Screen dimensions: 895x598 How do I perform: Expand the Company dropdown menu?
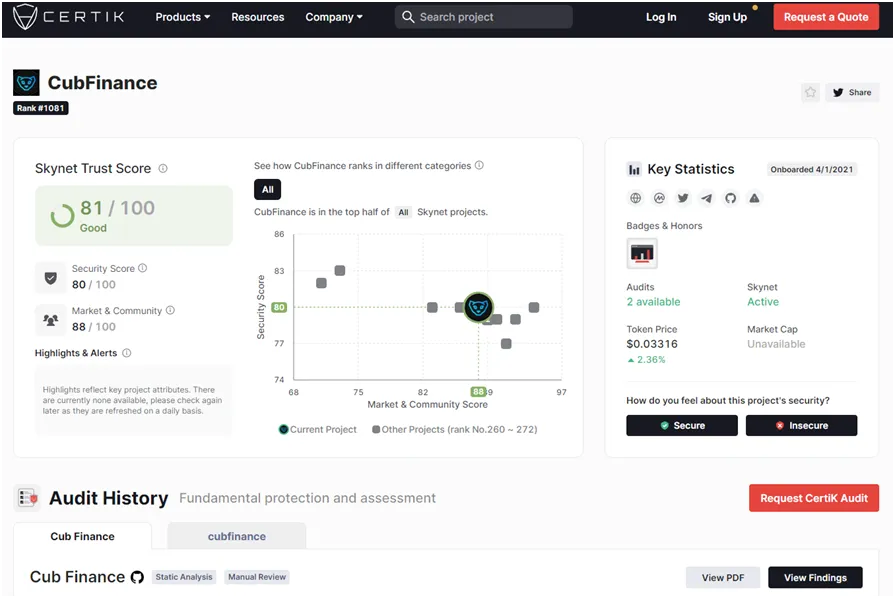334,17
